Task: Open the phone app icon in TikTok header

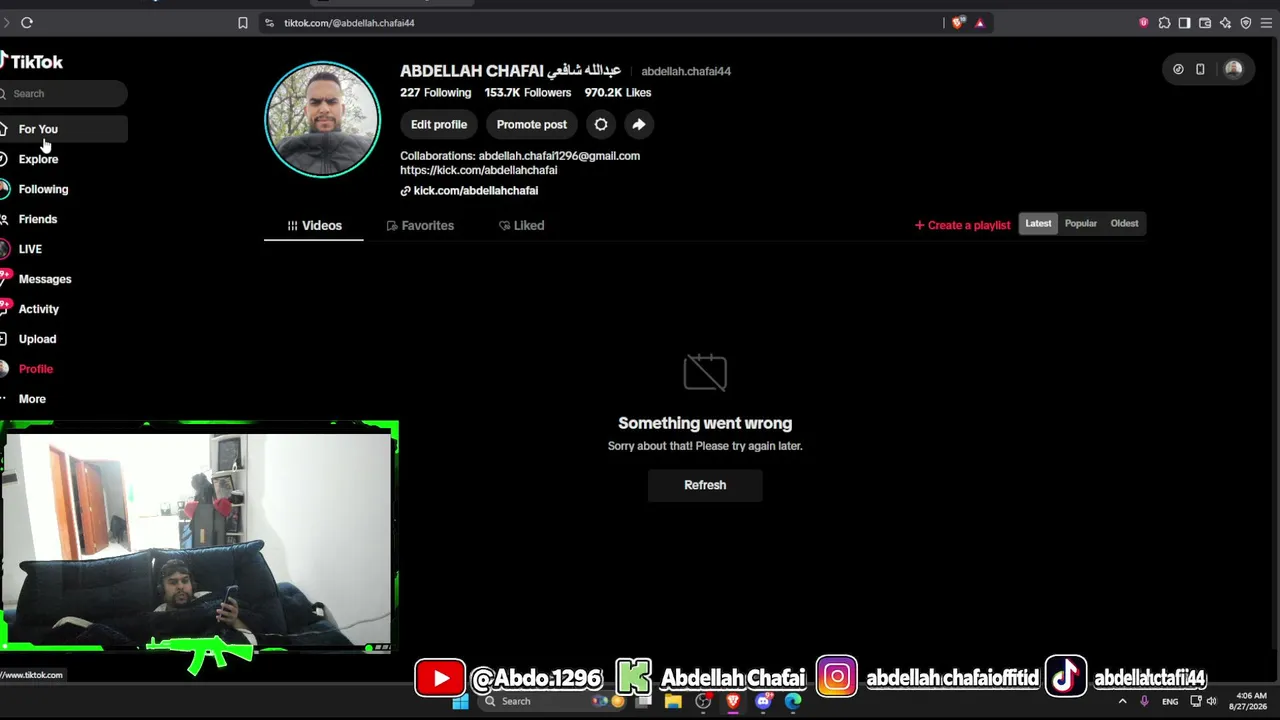Action: 1200,69
